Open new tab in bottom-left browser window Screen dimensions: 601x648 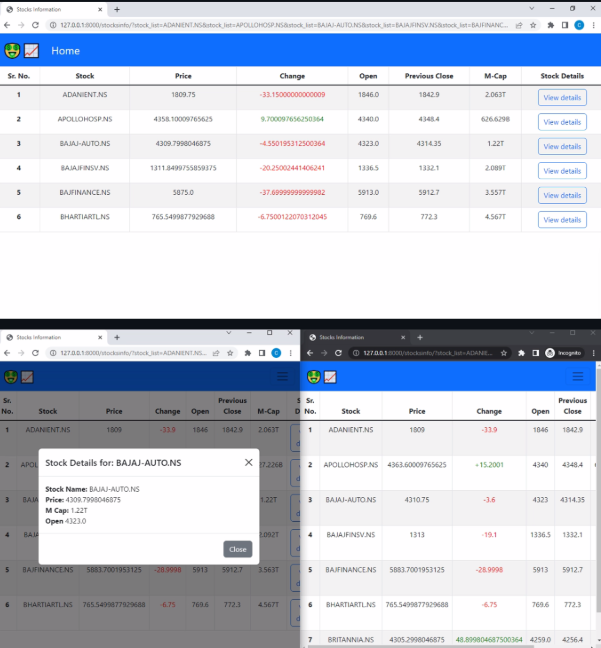[x=117, y=337]
